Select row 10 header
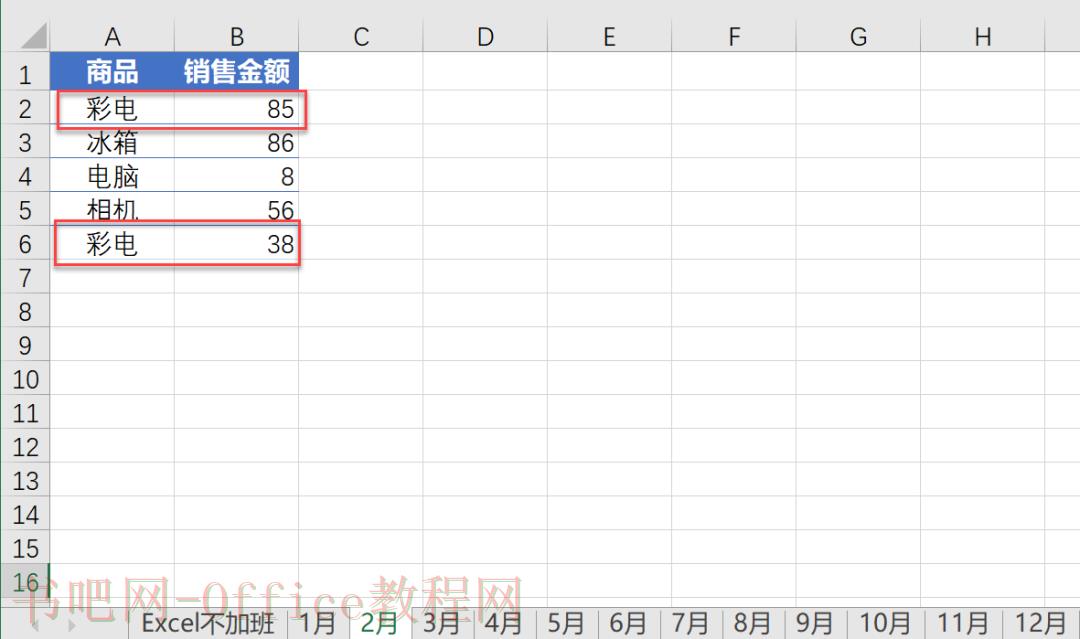This screenshot has height=639, width=1080. [25, 378]
